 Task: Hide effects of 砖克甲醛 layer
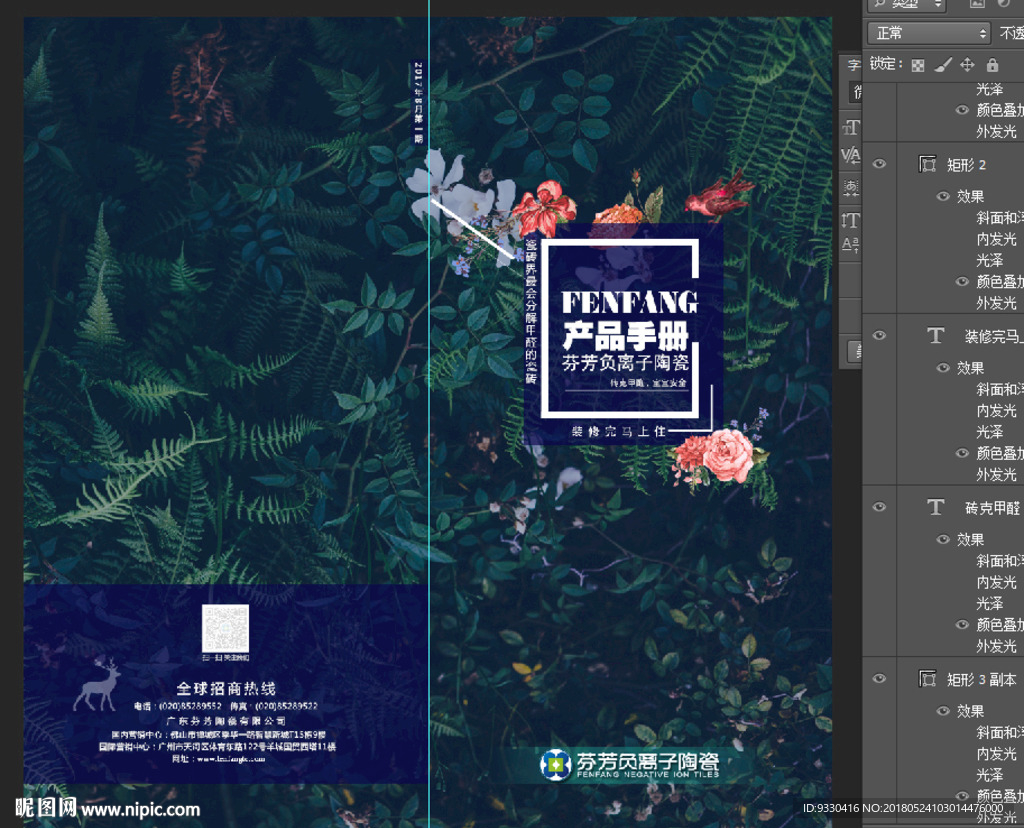[x=942, y=539]
